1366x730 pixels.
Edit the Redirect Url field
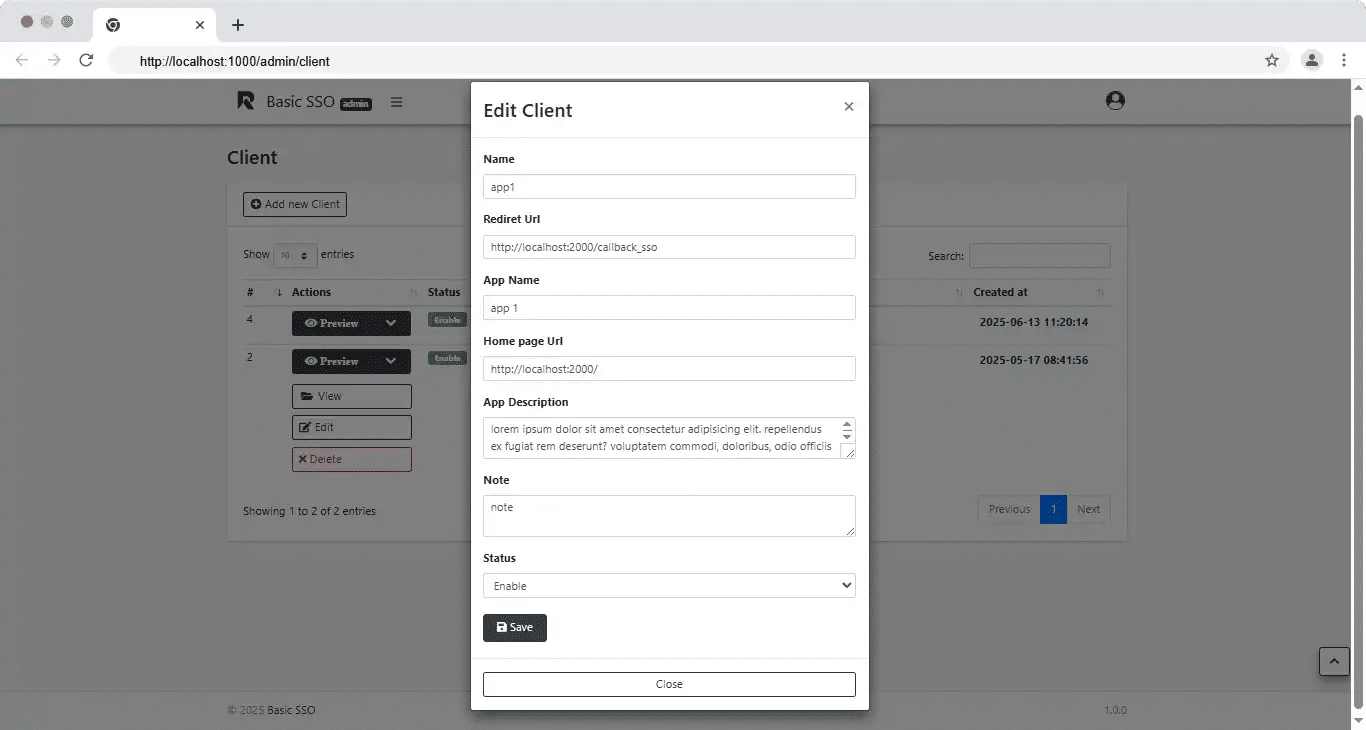point(669,247)
